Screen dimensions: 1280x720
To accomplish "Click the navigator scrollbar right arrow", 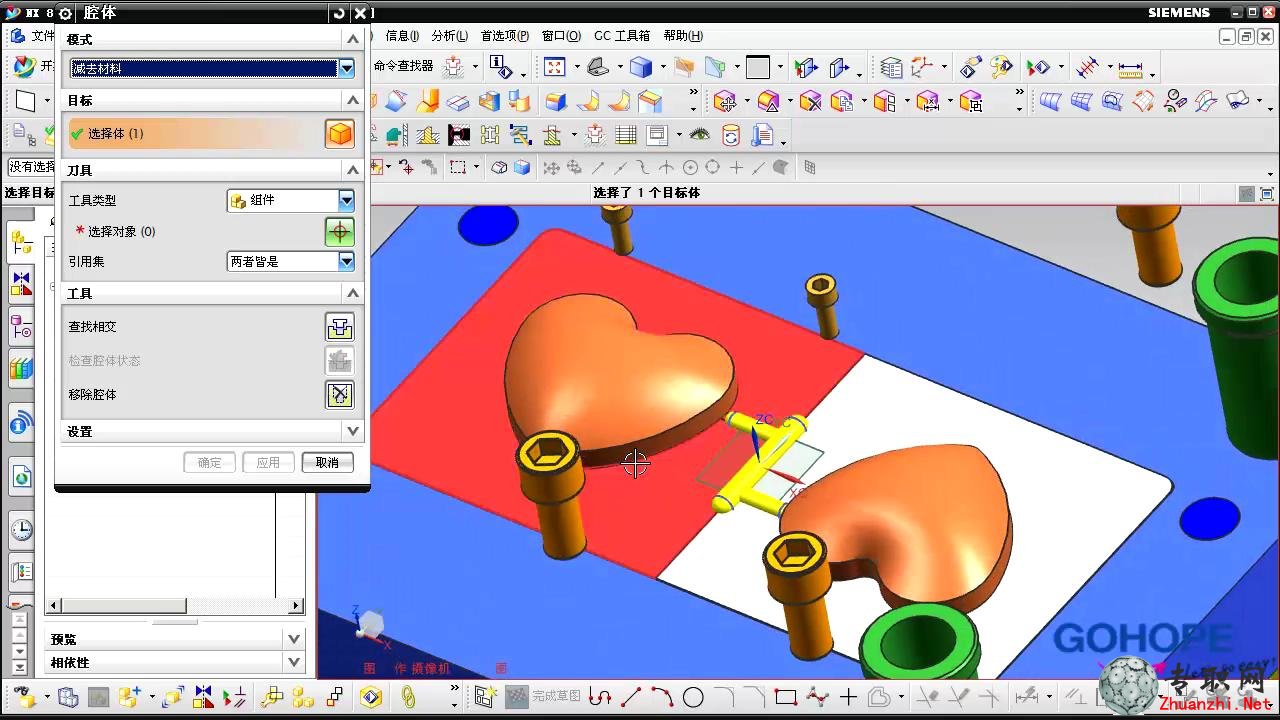I will (x=296, y=606).
